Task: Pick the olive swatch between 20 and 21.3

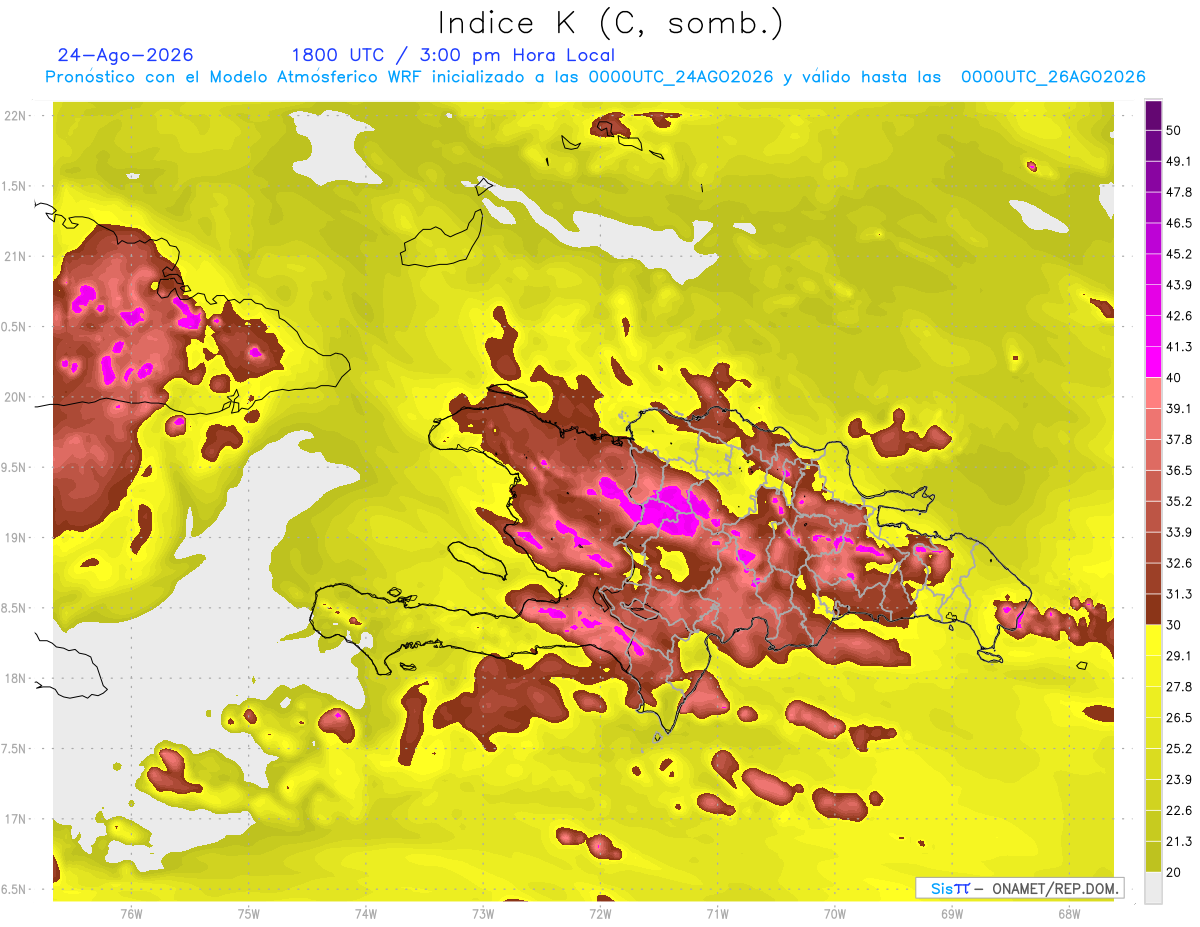Action: [x=1153, y=857]
